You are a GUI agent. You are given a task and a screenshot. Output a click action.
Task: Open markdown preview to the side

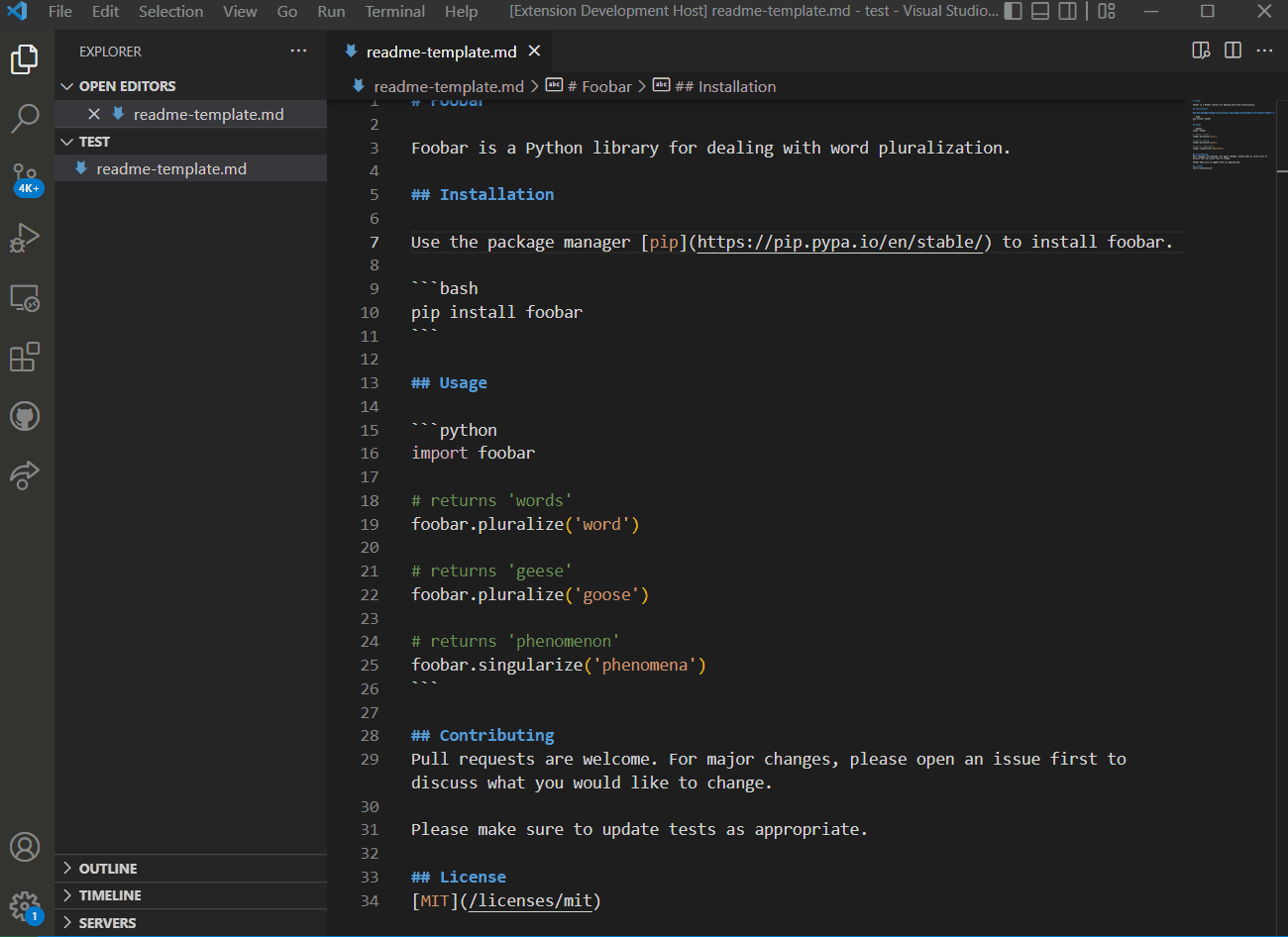coord(1201,51)
